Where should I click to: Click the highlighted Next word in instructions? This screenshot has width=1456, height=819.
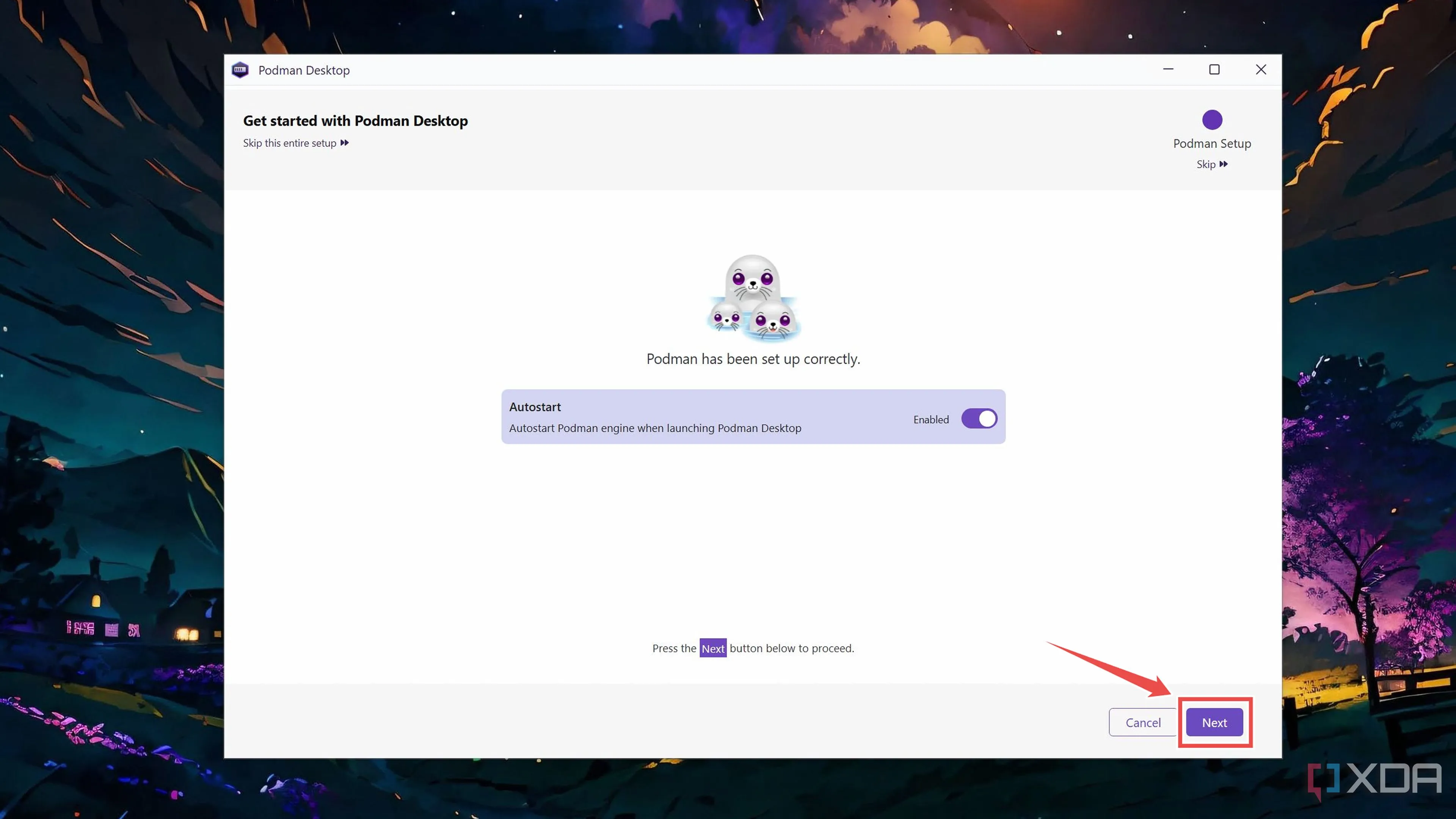click(x=713, y=648)
